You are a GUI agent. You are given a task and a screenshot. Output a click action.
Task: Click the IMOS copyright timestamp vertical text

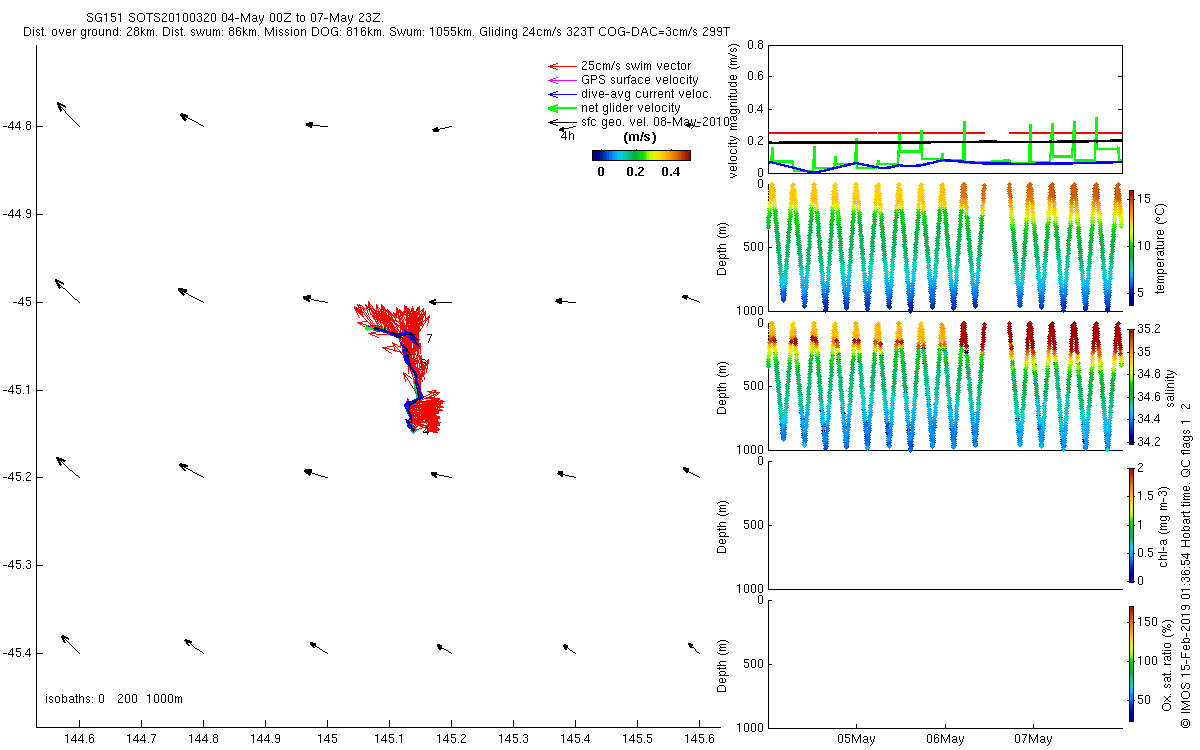coord(1186,564)
